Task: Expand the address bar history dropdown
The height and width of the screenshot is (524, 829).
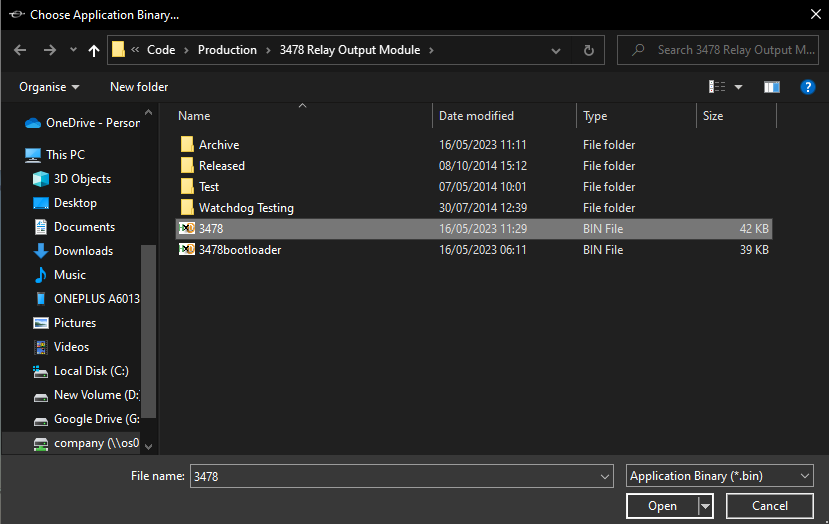Action: coord(556,51)
